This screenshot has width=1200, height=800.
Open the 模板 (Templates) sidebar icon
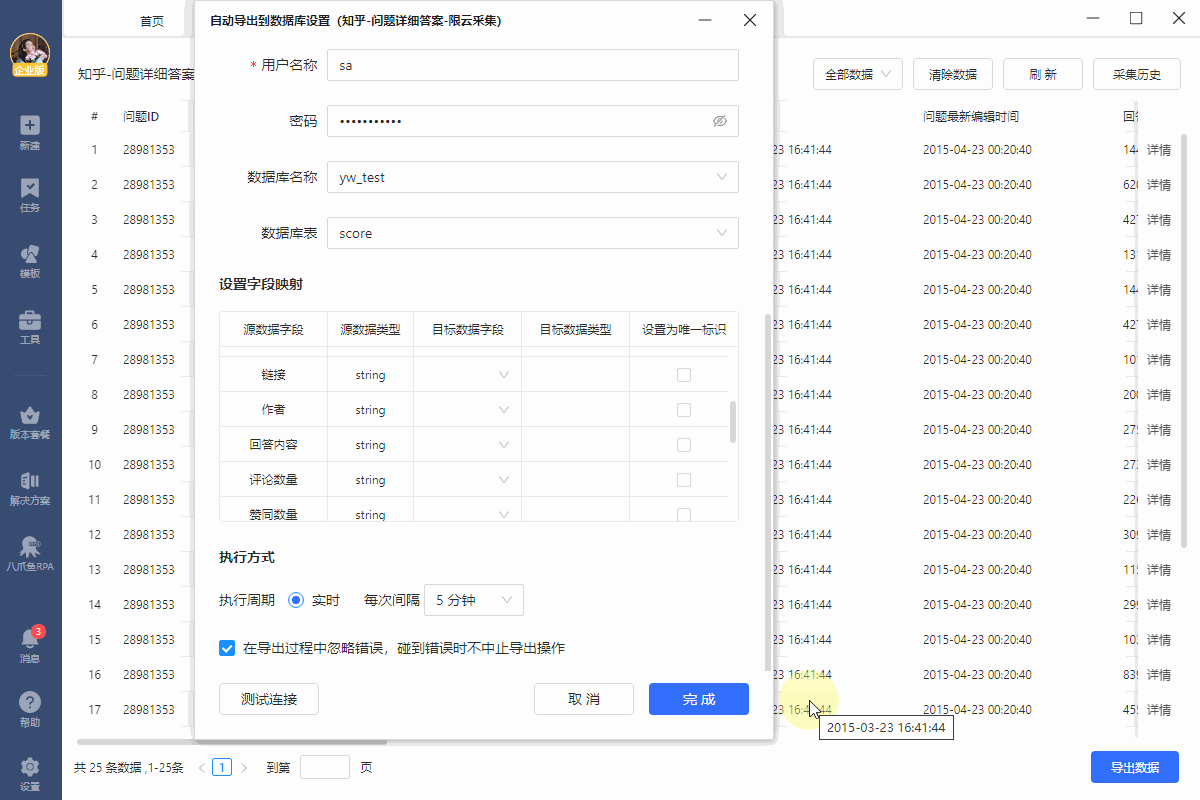tap(30, 260)
